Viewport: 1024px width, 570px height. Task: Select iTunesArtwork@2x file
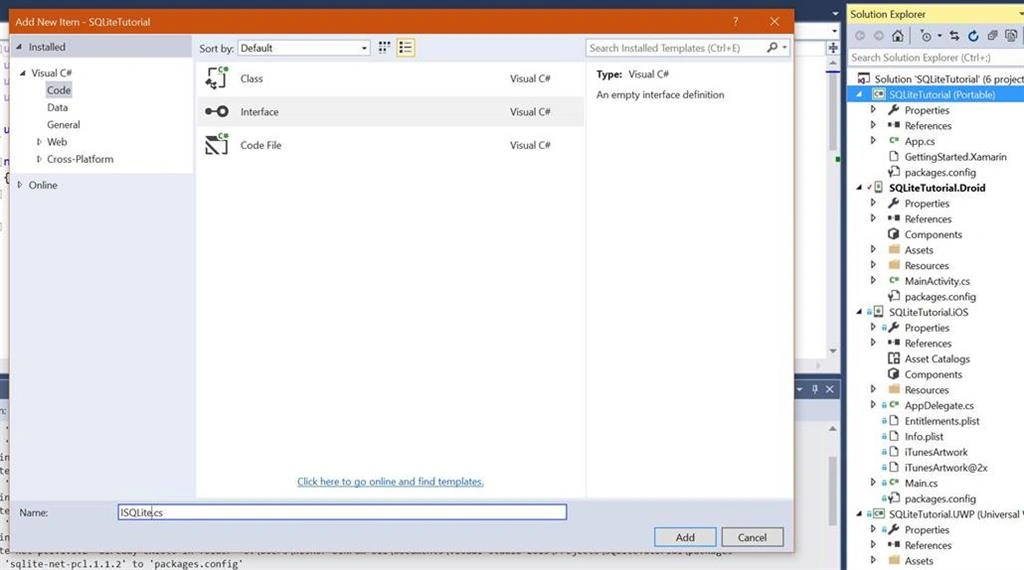pyautogui.click(x=946, y=467)
